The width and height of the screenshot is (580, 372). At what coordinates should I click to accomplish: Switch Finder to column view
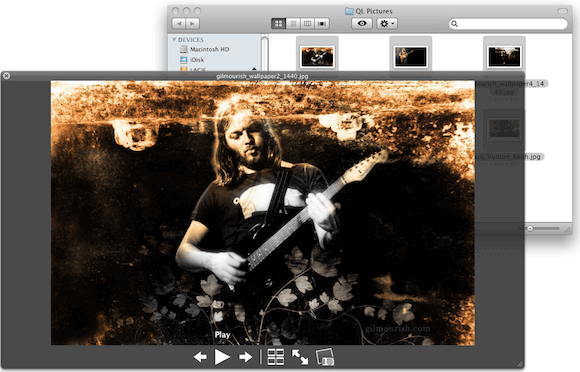click(x=307, y=24)
